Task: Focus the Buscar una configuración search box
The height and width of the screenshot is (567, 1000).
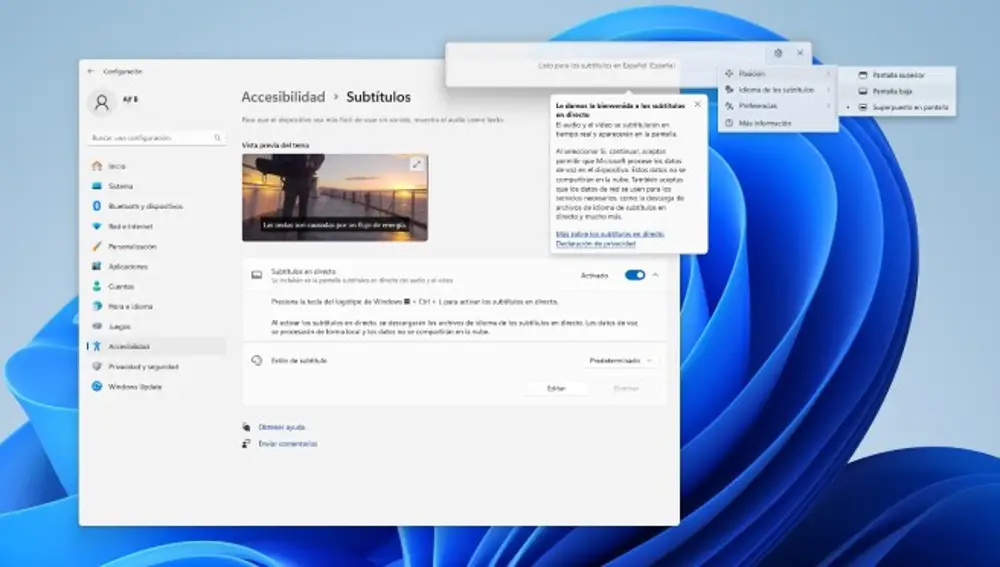Action: [x=157, y=138]
